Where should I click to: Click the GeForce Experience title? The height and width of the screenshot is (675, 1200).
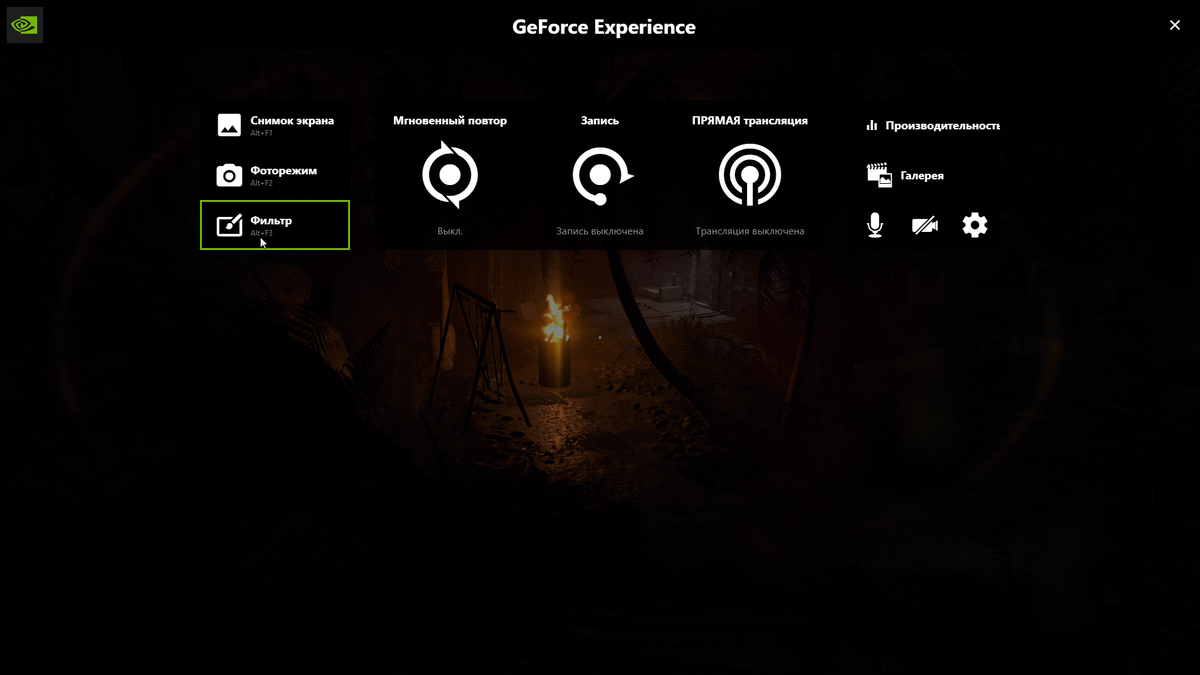[x=604, y=27]
